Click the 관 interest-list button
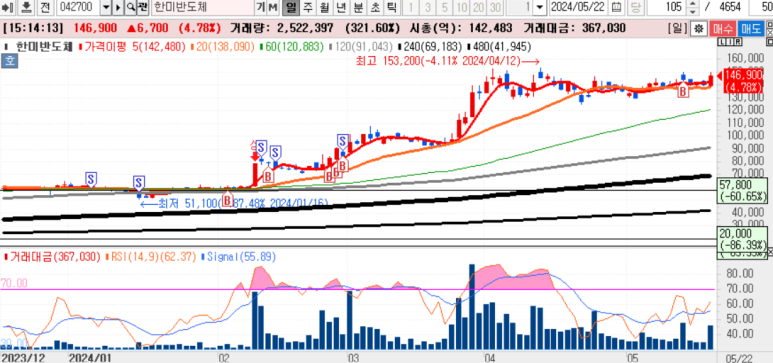 (x=142, y=7)
